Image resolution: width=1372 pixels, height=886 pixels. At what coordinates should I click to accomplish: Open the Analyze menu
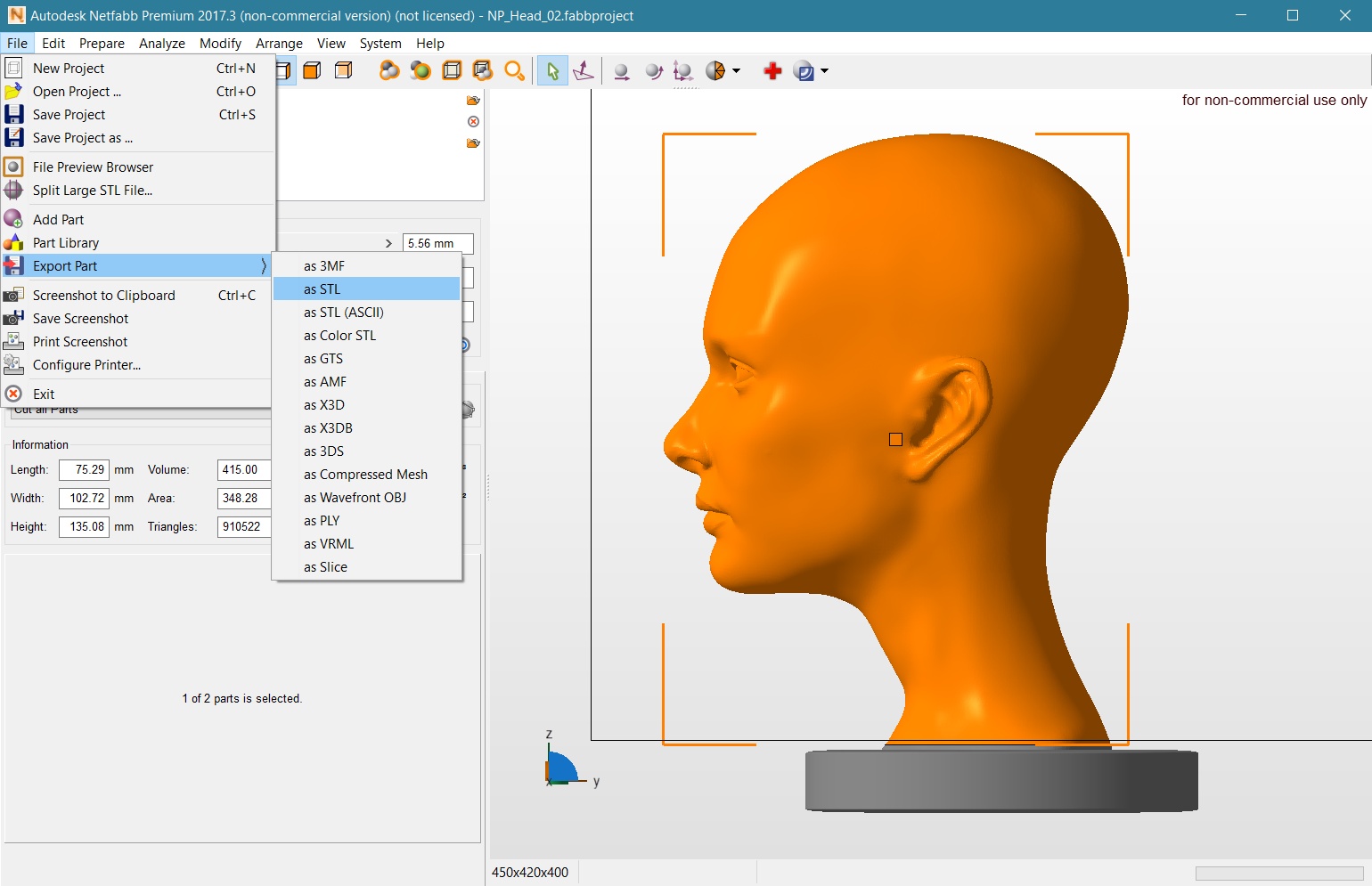coord(162,44)
